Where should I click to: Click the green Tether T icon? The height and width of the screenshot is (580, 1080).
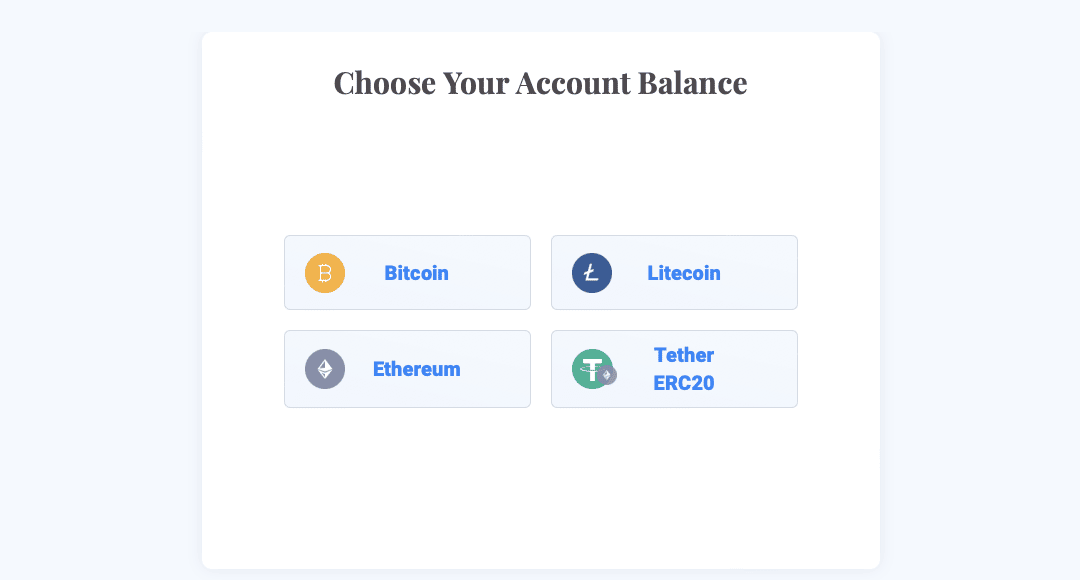point(592,369)
